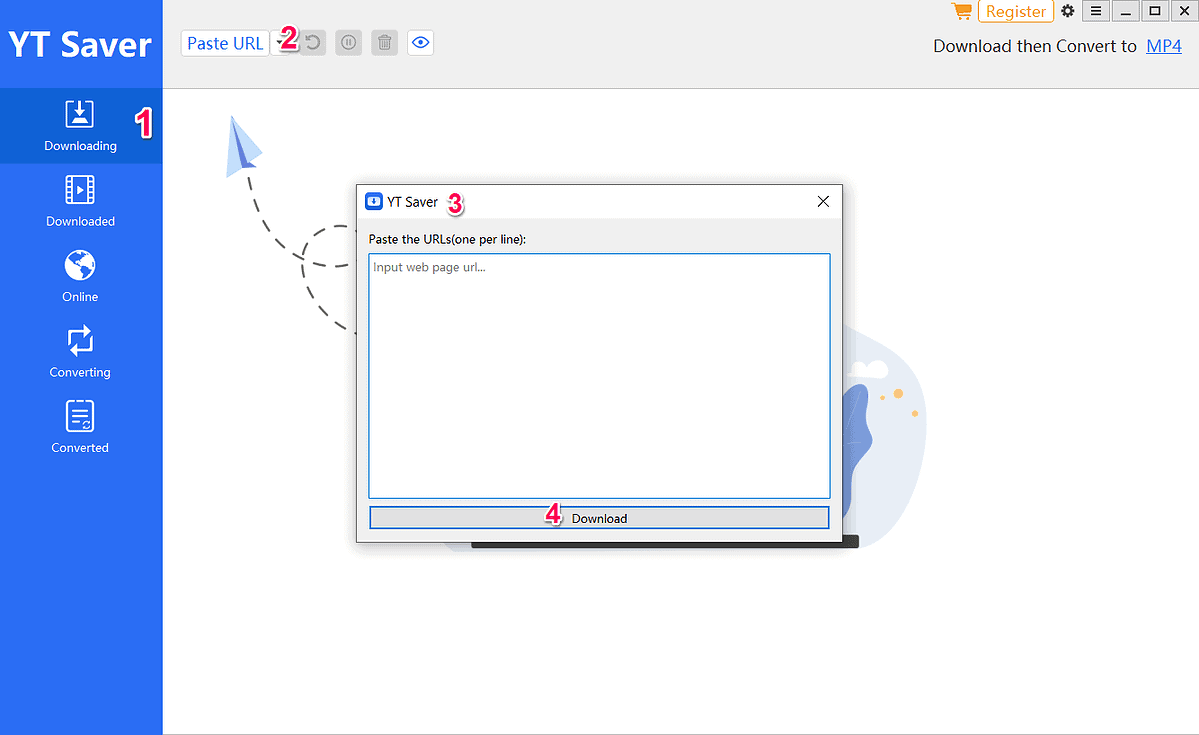Screen dimensions: 1199x735
Task: Delete tasks using the trash icon
Action: [384, 42]
